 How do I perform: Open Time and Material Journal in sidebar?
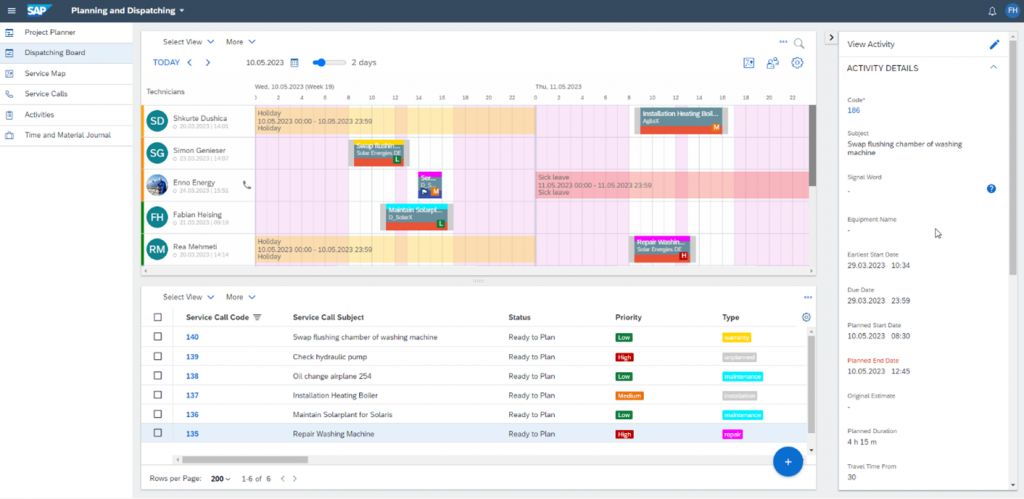pos(66,135)
